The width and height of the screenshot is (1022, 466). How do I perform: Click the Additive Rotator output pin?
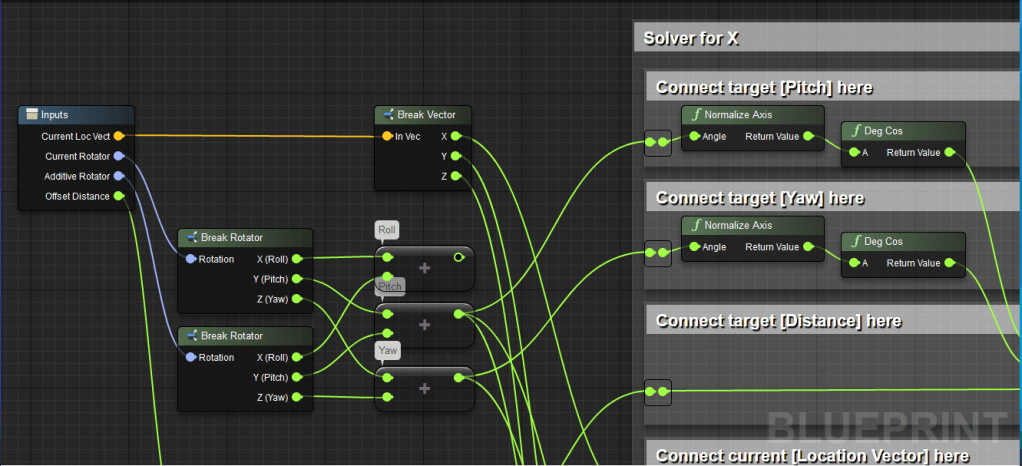pos(118,176)
